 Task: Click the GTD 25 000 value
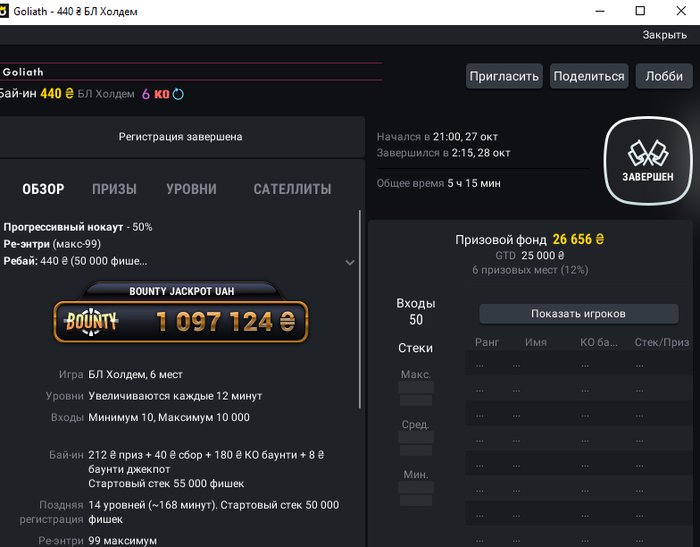click(542, 255)
